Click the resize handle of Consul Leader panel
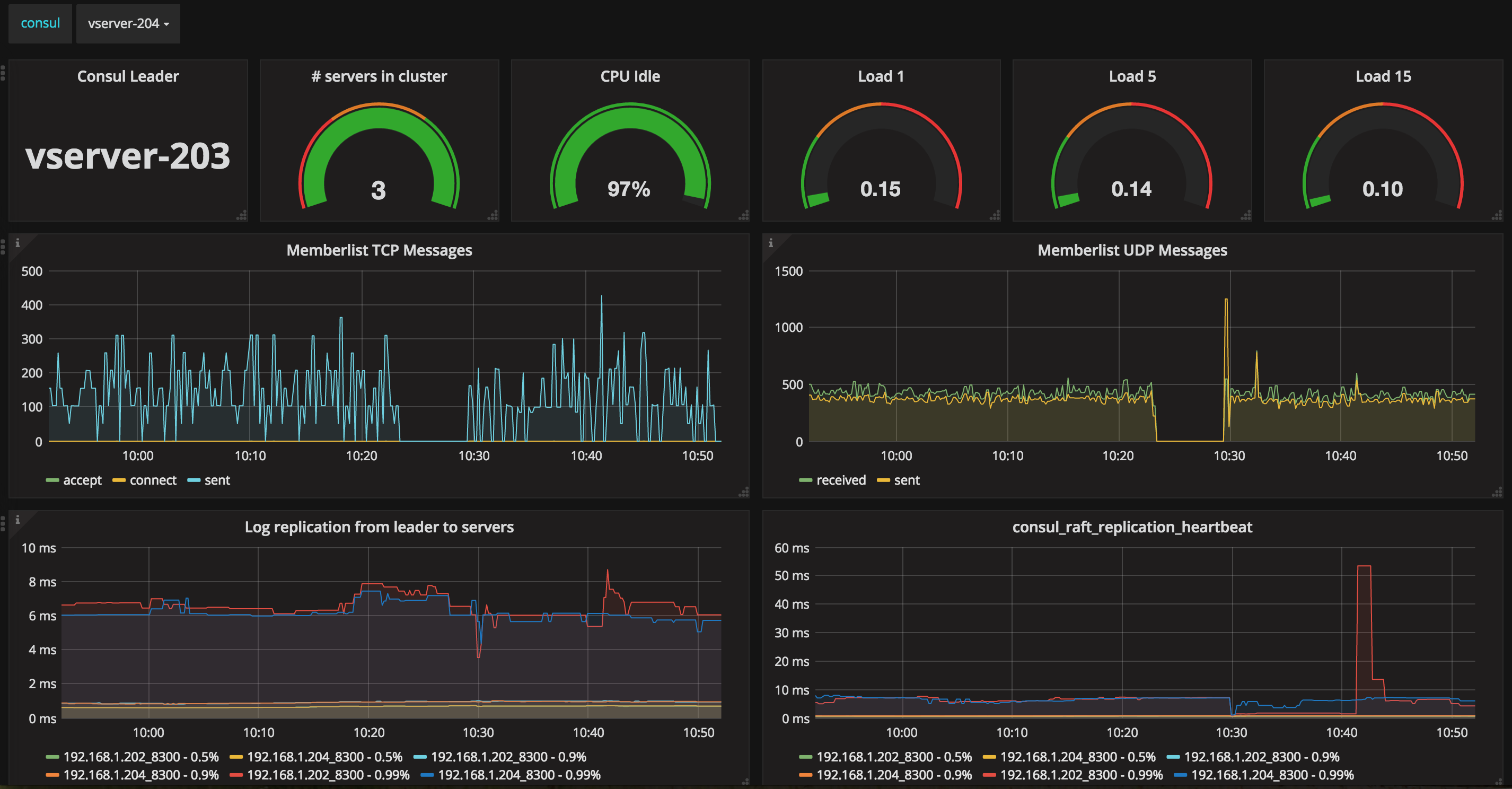The width and height of the screenshot is (1512, 789). tap(242, 215)
